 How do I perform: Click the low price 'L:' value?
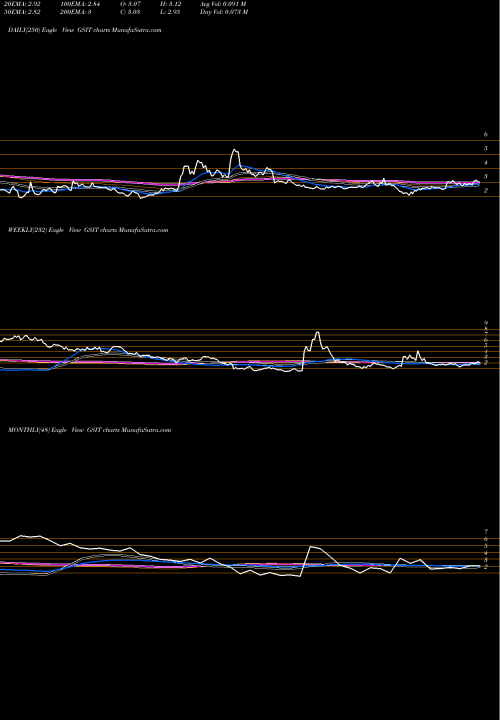[x=170, y=12]
